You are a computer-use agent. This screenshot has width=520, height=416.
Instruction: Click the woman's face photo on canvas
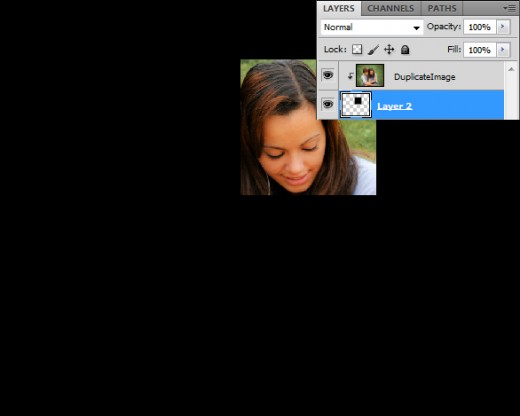coord(308,127)
